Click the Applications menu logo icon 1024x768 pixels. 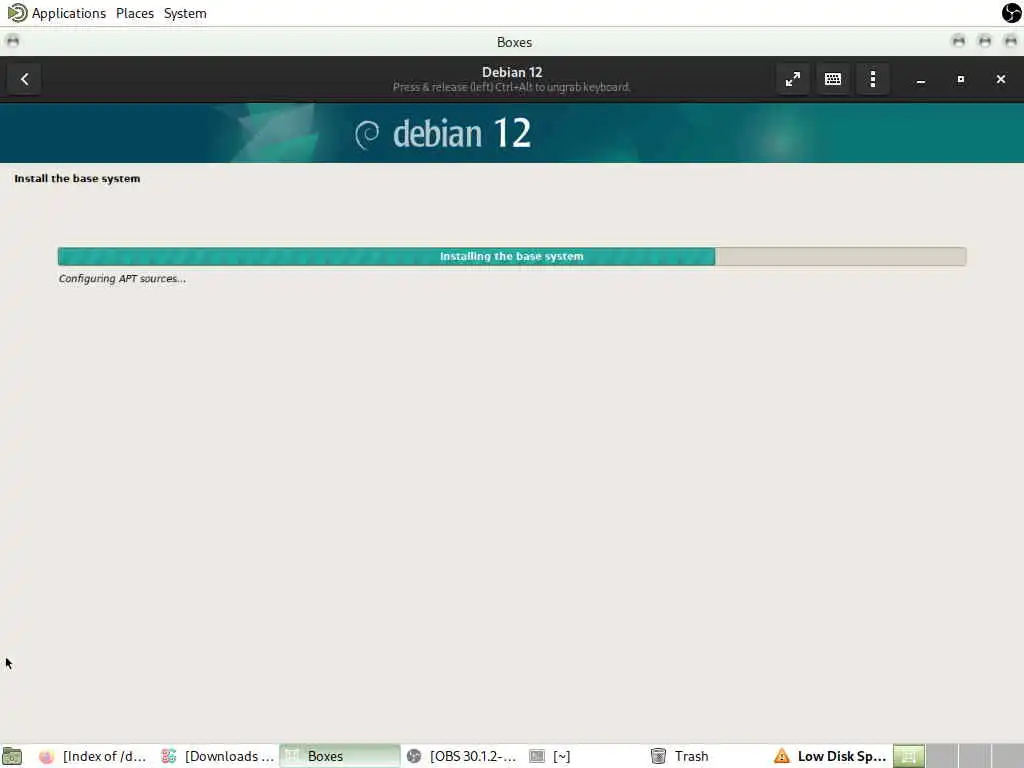tap(17, 12)
